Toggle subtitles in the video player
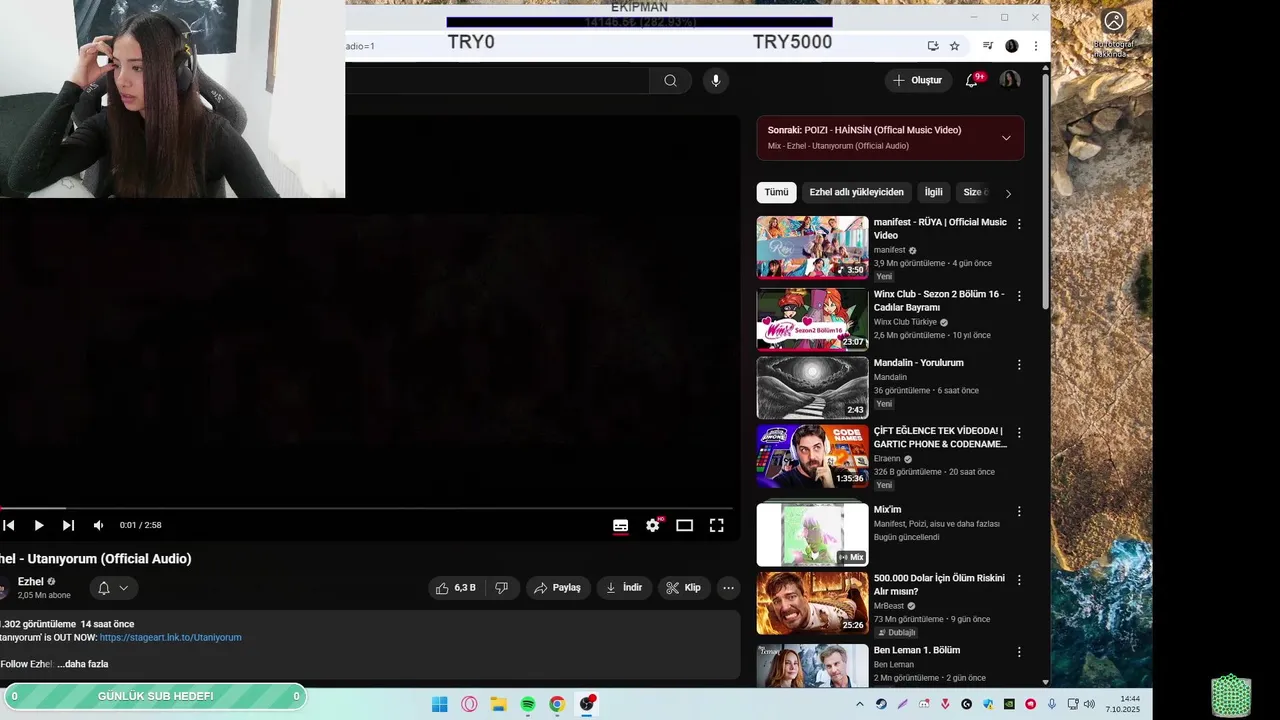 coord(621,525)
